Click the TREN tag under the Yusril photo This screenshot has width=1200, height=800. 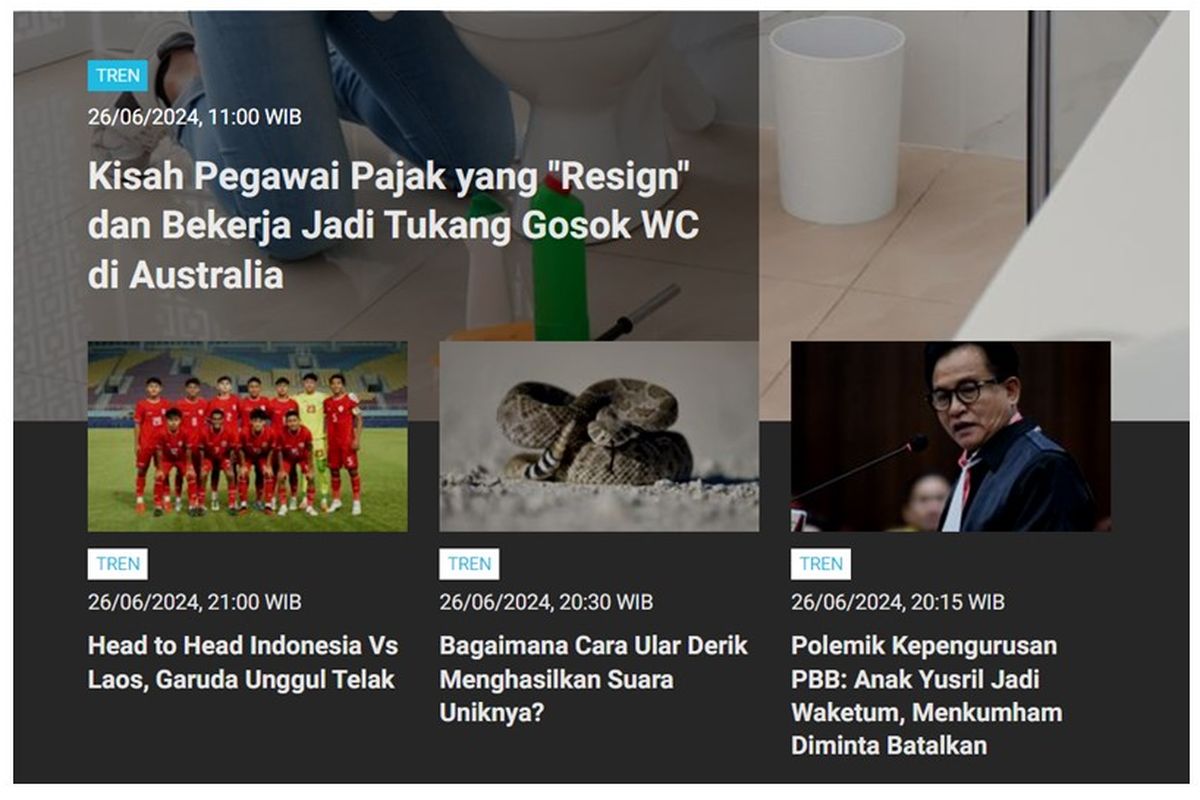pos(820,564)
